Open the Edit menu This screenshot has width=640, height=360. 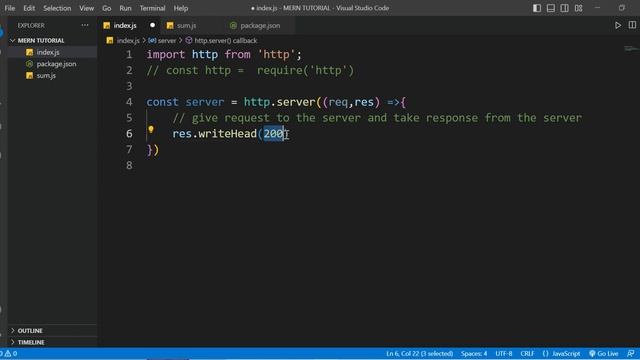point(29,8)
